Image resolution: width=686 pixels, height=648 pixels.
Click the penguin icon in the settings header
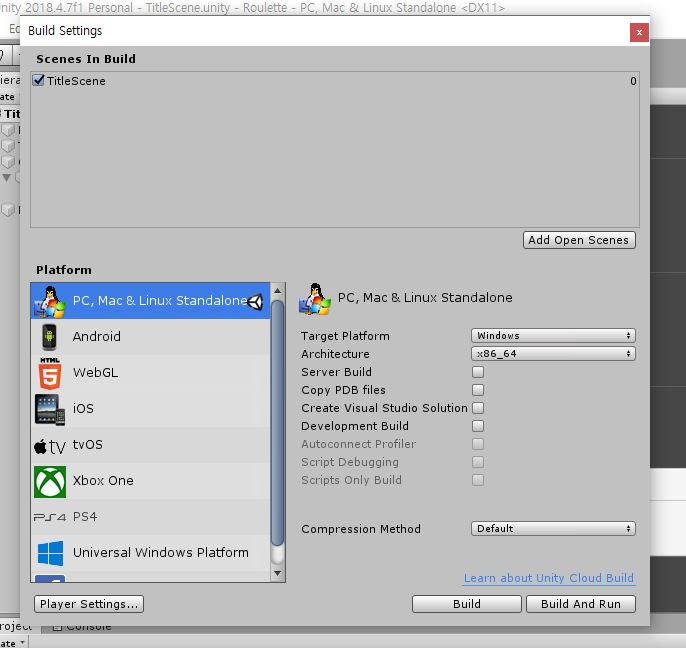point(315,299)
